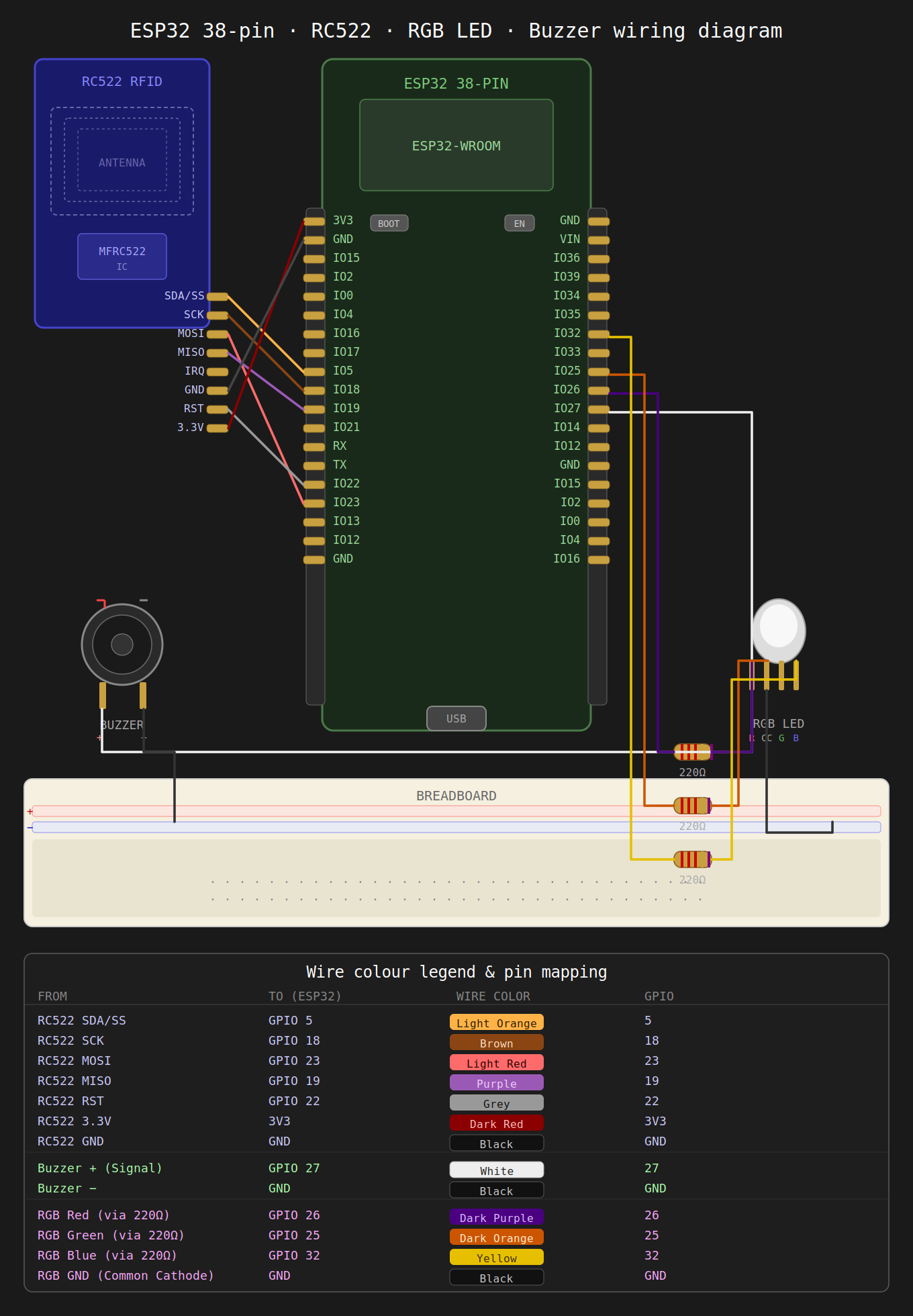Image resolution: width=913 pixels, height=1316 pixels.
Task: Click the MOSI pin on RC522
Action: coord(218,334)
